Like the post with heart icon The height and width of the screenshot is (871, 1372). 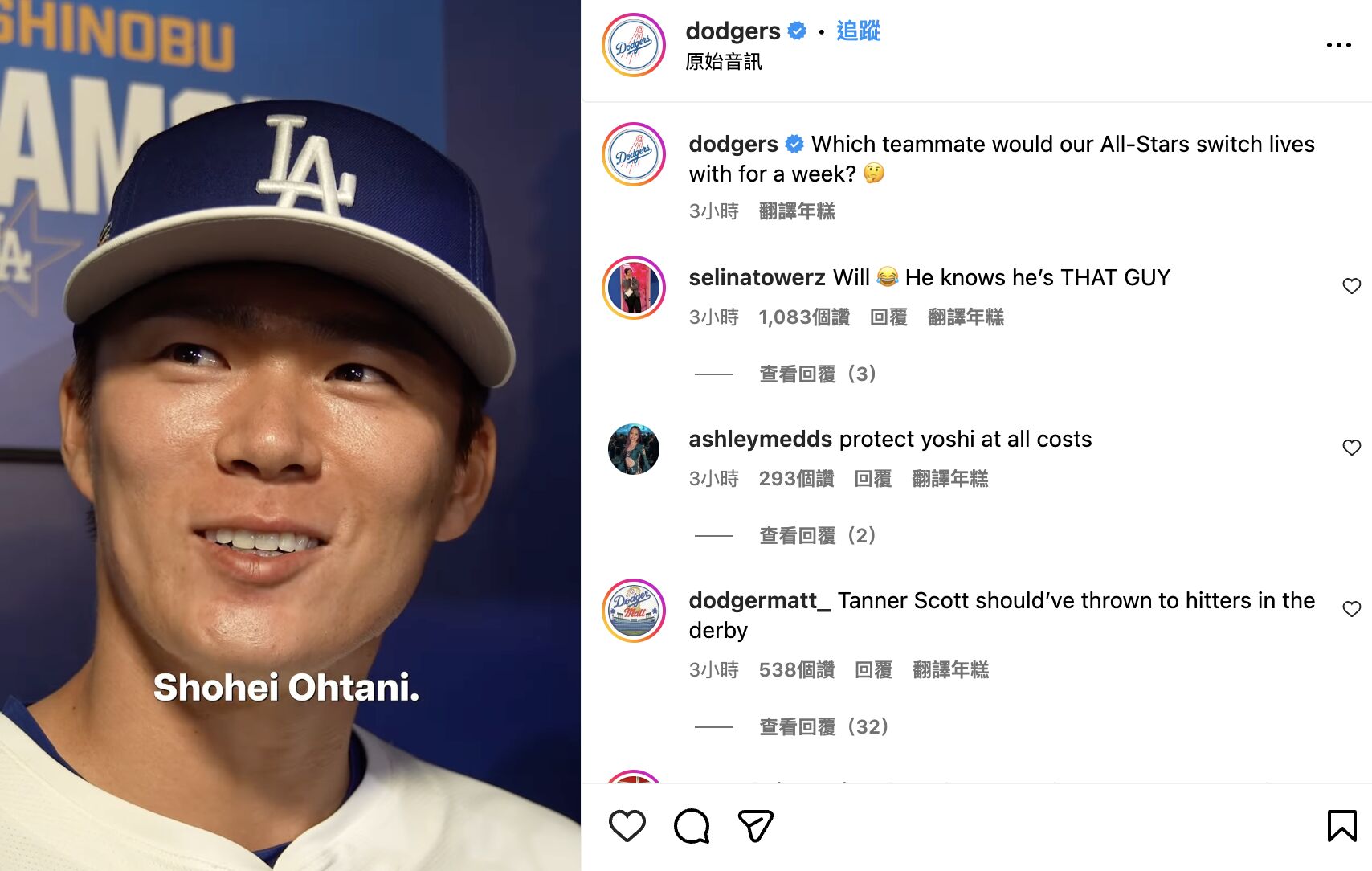click(x=627, y=826)
